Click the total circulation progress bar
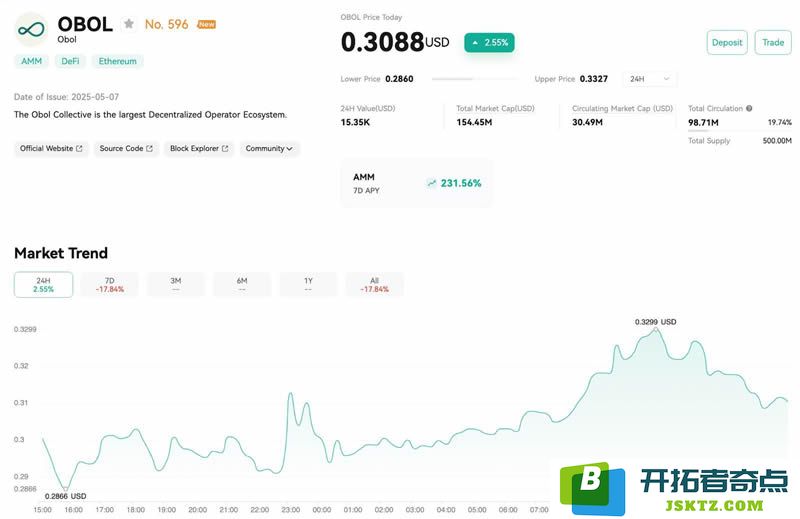Viewport: 800px width, 519px height. click(x=739, y=131)
